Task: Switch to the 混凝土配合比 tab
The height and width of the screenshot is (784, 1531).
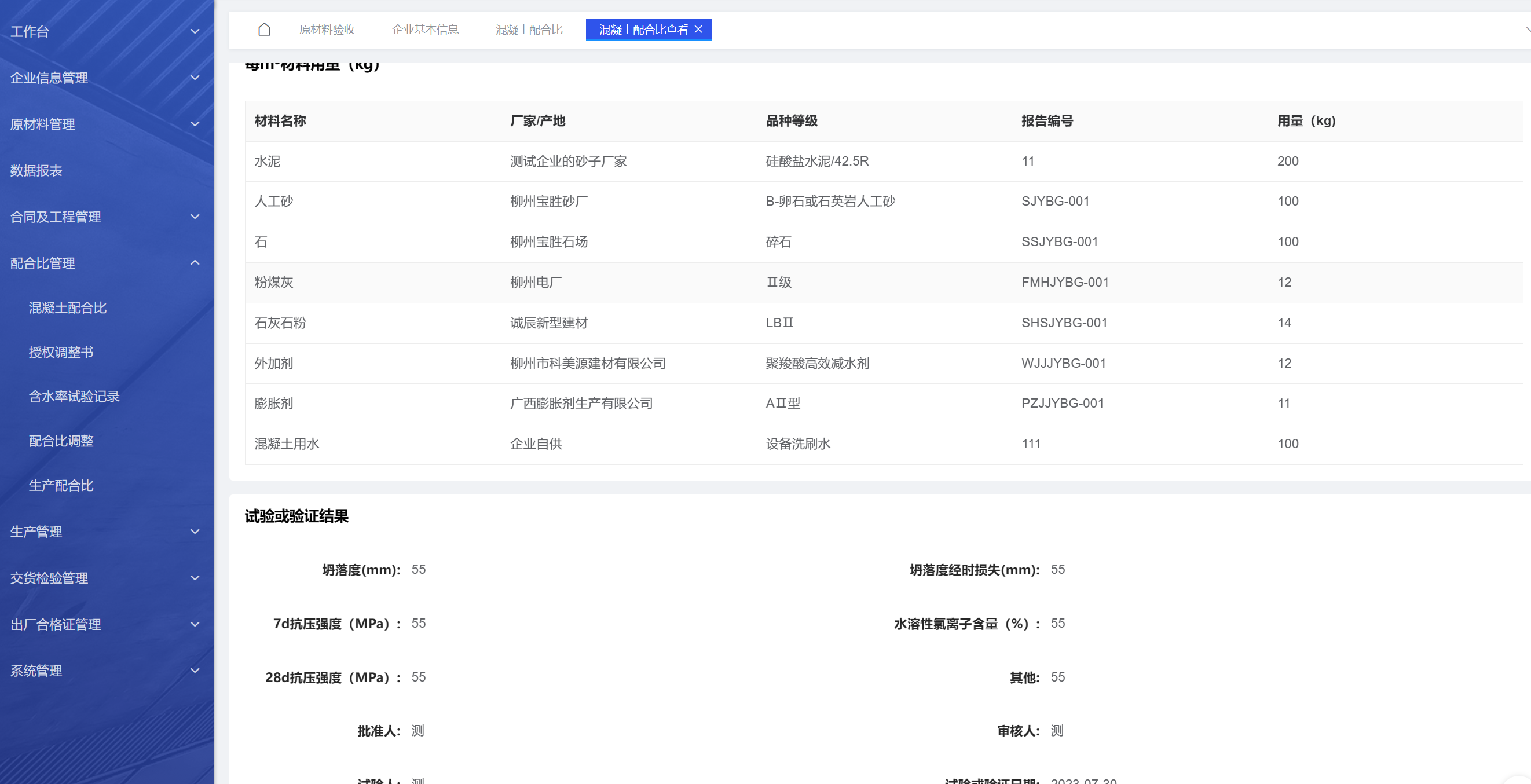Action: tap(529, 30)
